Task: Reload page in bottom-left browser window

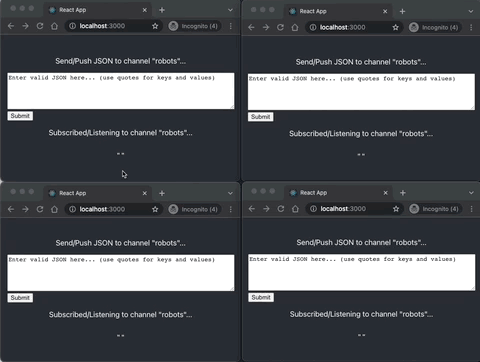Action: pyautogui.click(x=40, y=209)
